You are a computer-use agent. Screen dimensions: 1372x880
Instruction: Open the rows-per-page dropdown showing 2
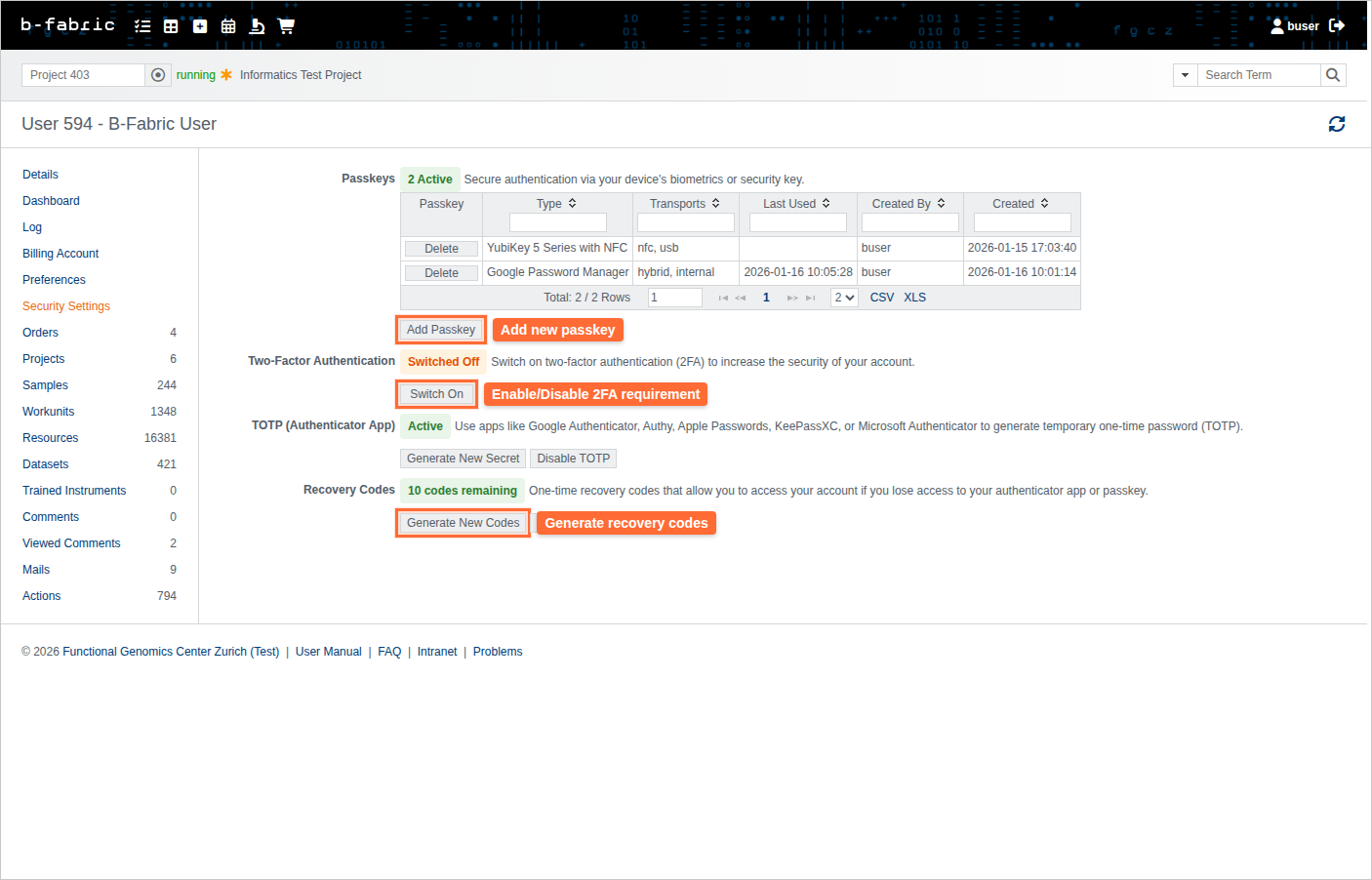click(844, 298)
